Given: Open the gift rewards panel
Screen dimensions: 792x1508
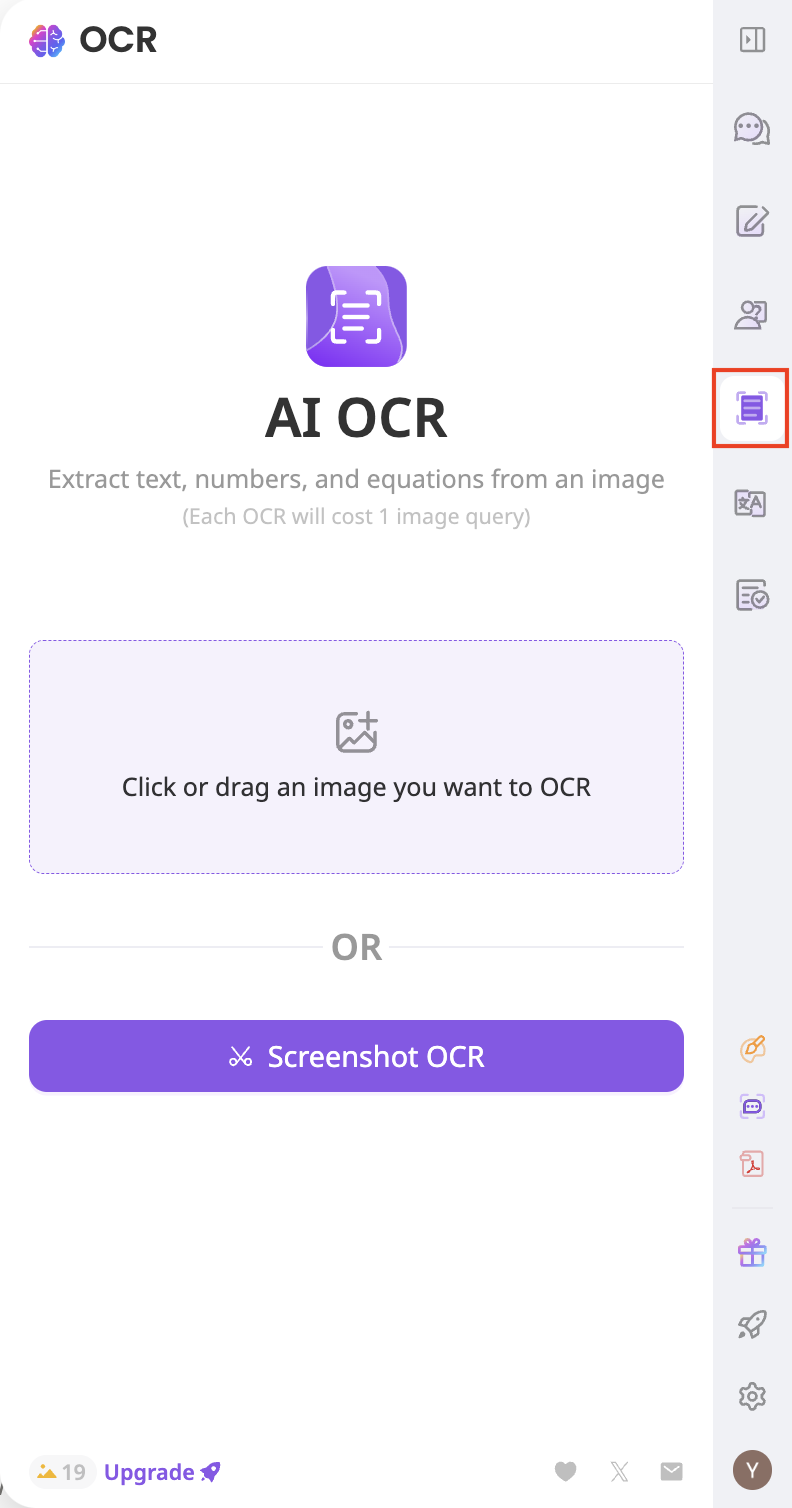Looking at the screenshot, I should pos(751,1251).
